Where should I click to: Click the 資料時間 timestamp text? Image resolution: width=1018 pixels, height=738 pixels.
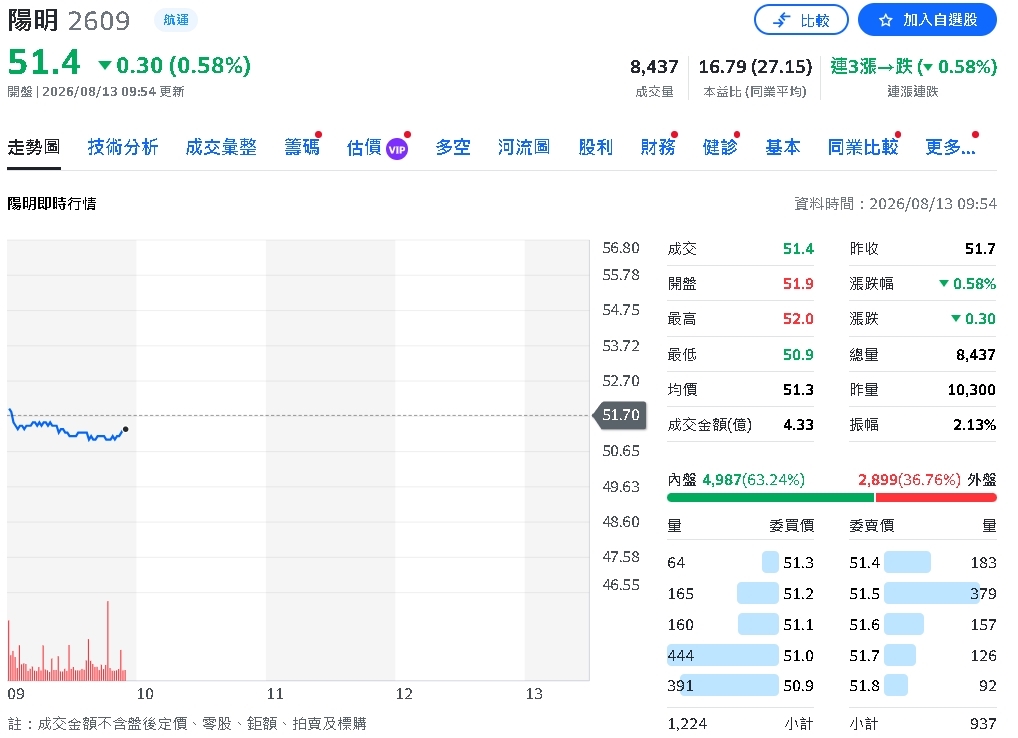point(895,204)
